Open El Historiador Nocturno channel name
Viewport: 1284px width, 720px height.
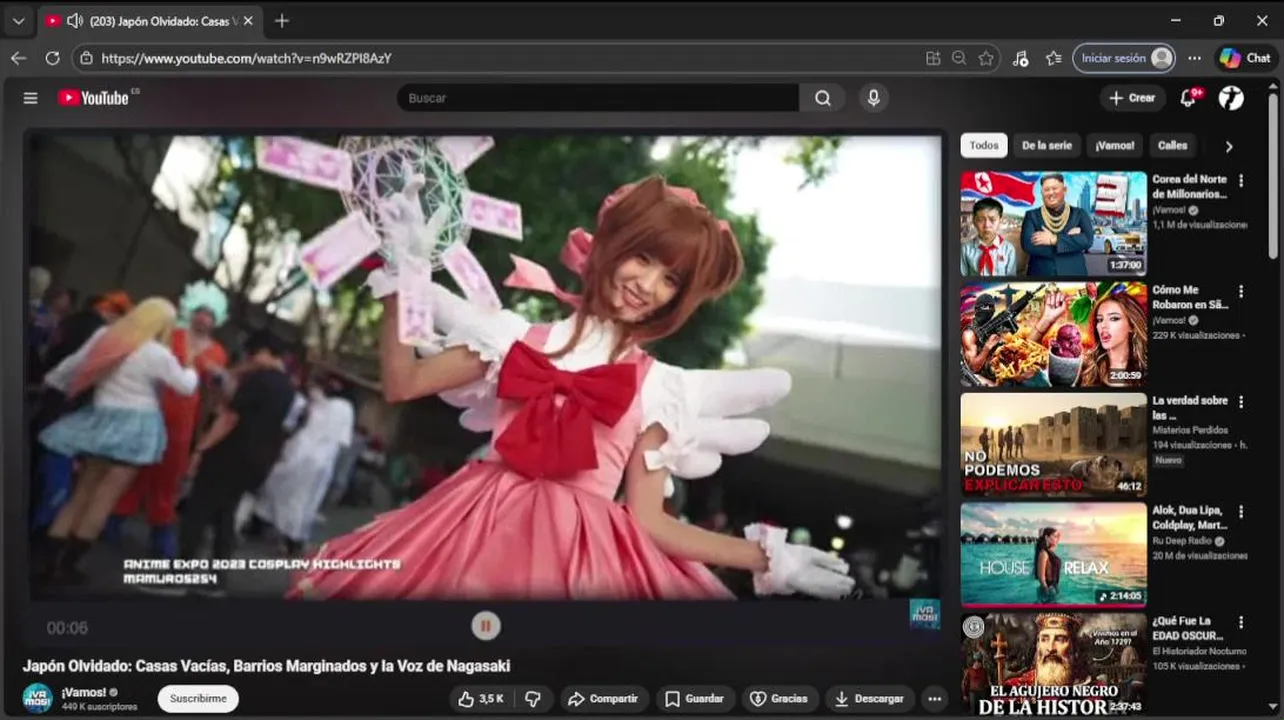click(x=1199, y=651)
